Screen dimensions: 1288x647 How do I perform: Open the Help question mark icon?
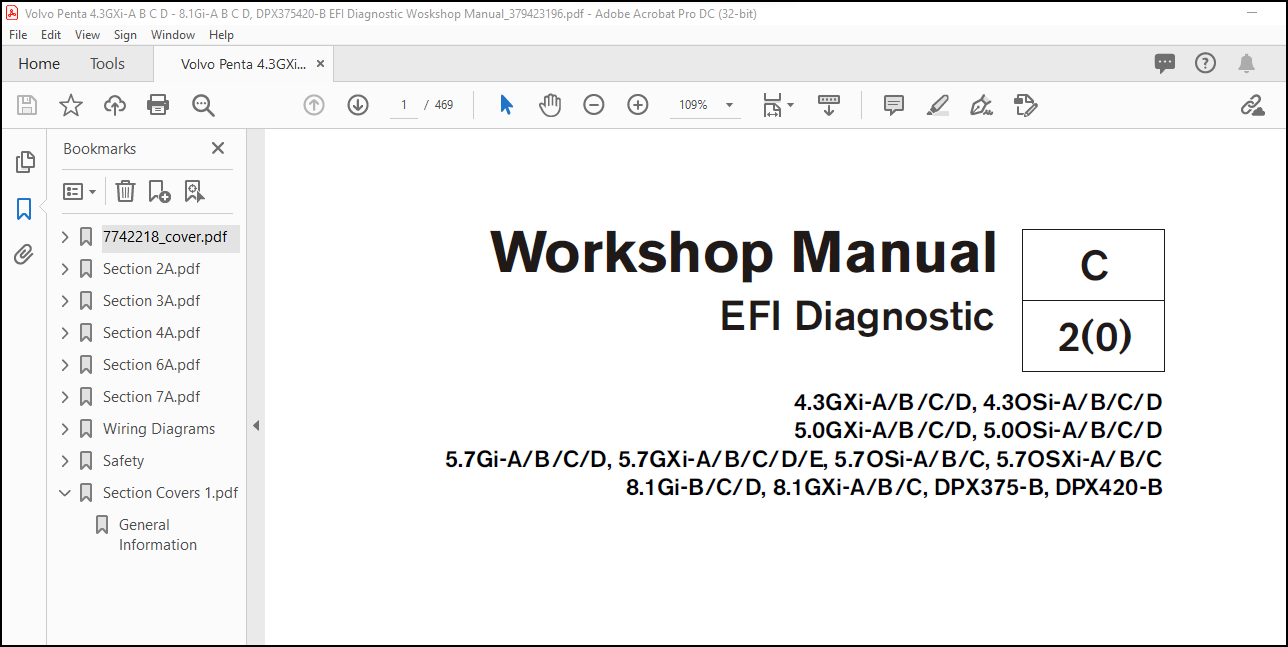click(x=1205, y=64)
